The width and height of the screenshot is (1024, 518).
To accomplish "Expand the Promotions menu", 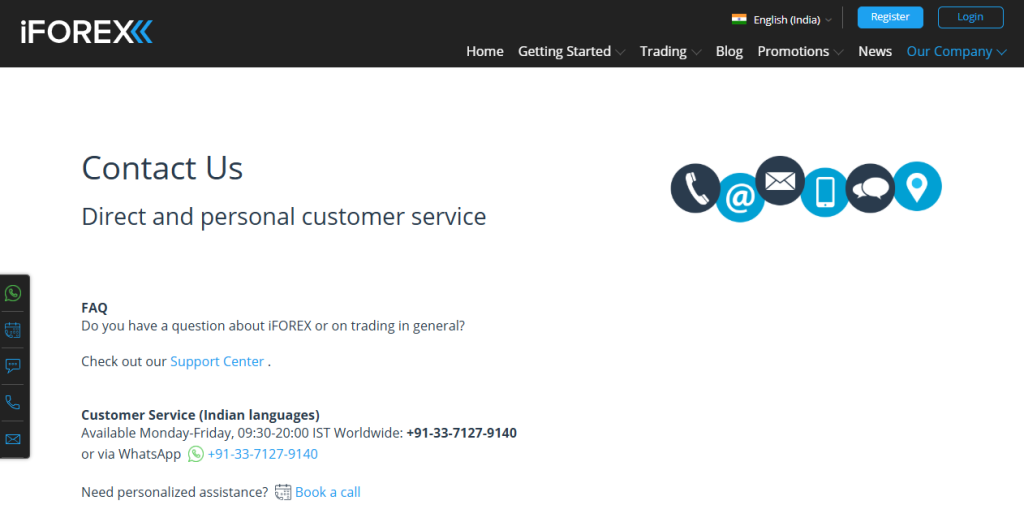I will [x=800, y=51].
